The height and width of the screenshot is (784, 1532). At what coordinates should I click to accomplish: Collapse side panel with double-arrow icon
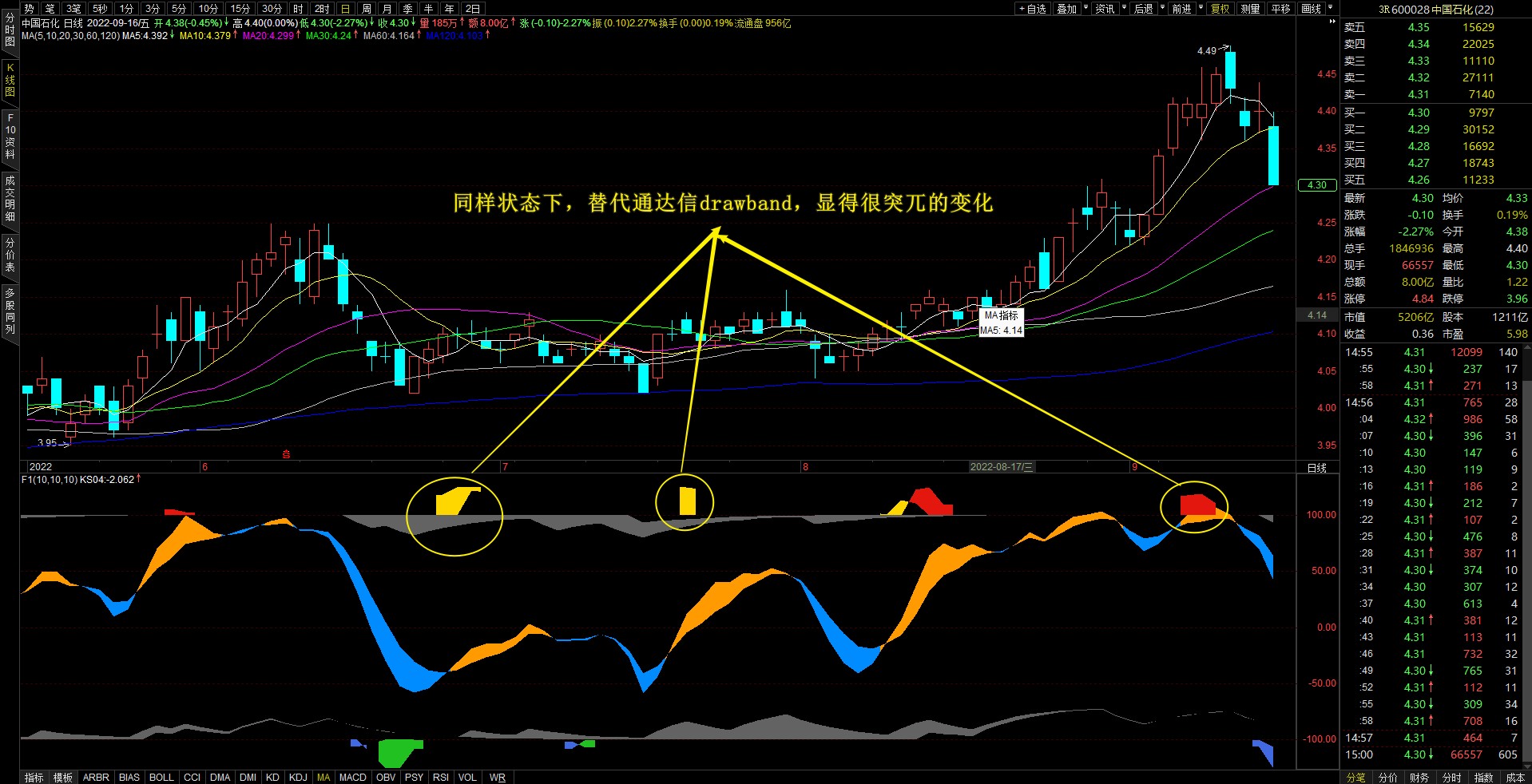pyautogui.click(x=1332, y=22)
